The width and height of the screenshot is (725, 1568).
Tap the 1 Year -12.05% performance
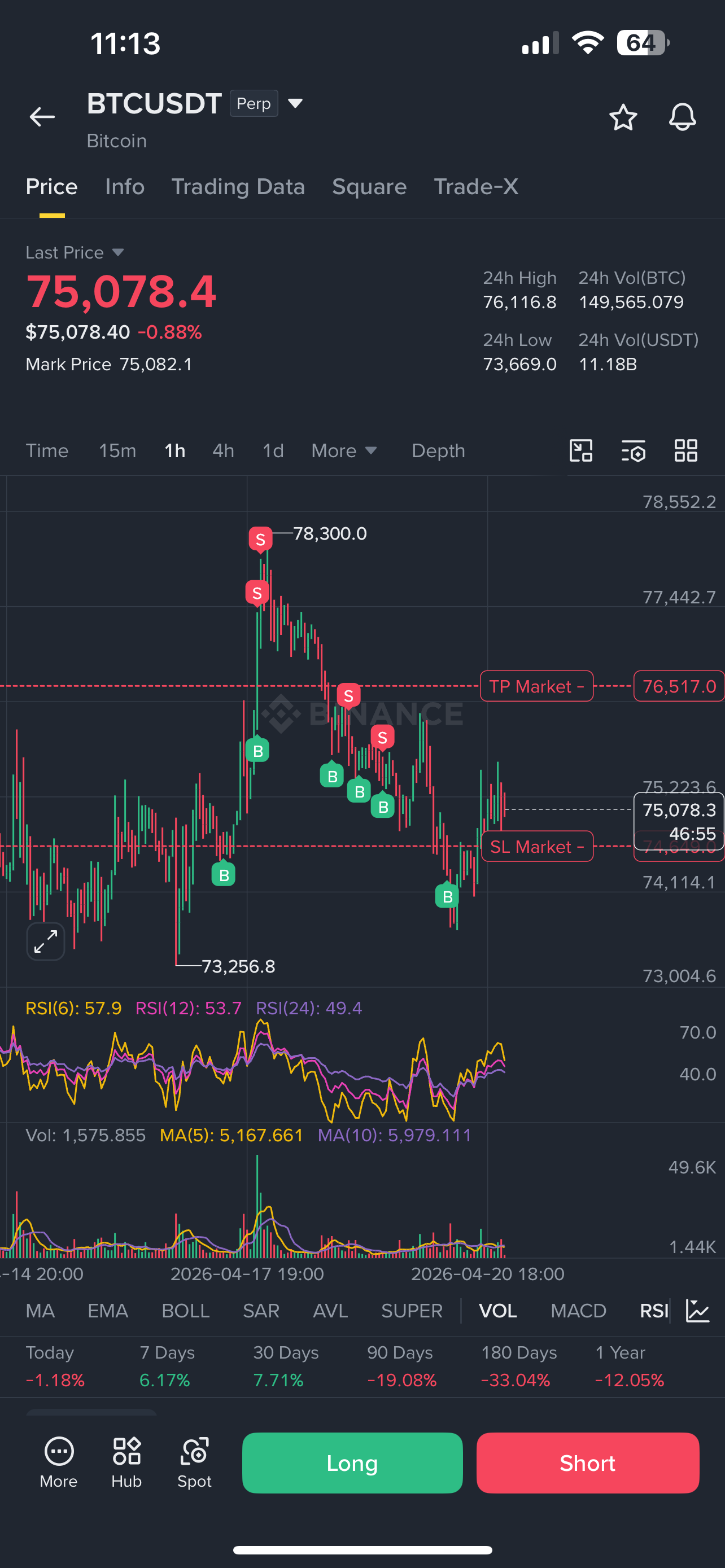click(630, 1366)
